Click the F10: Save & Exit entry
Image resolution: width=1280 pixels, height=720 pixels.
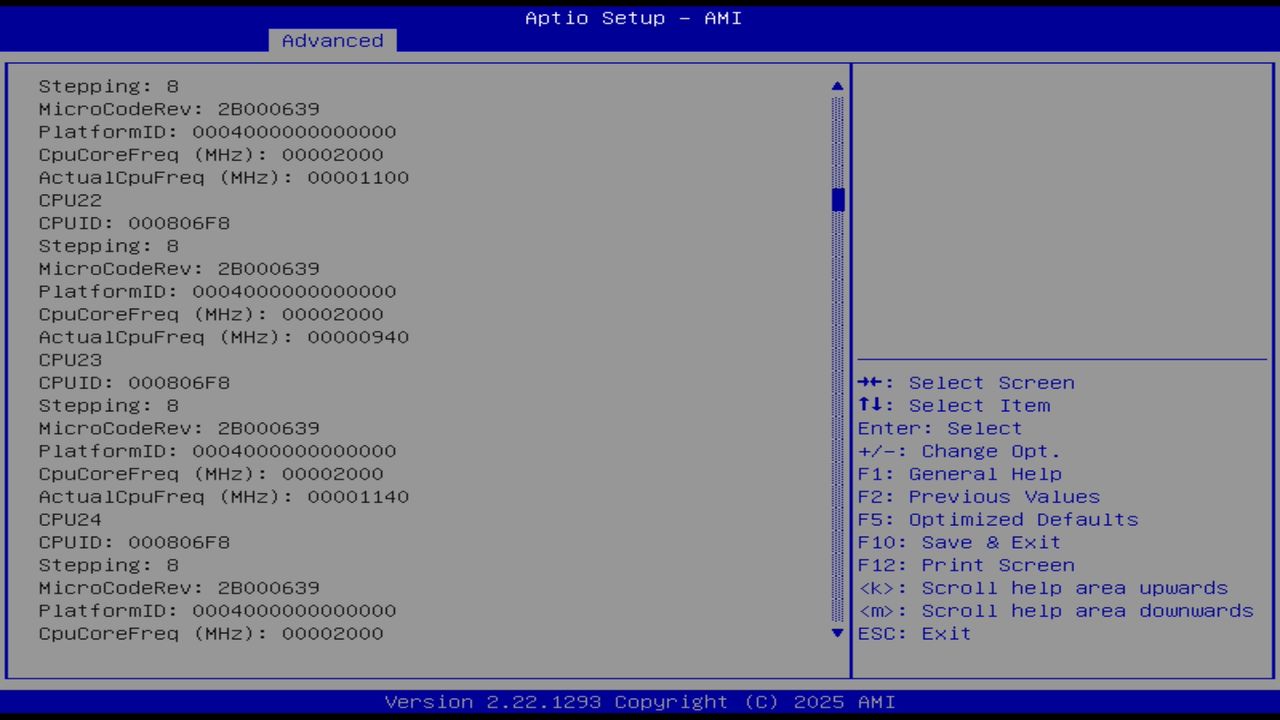pos(958,542)
